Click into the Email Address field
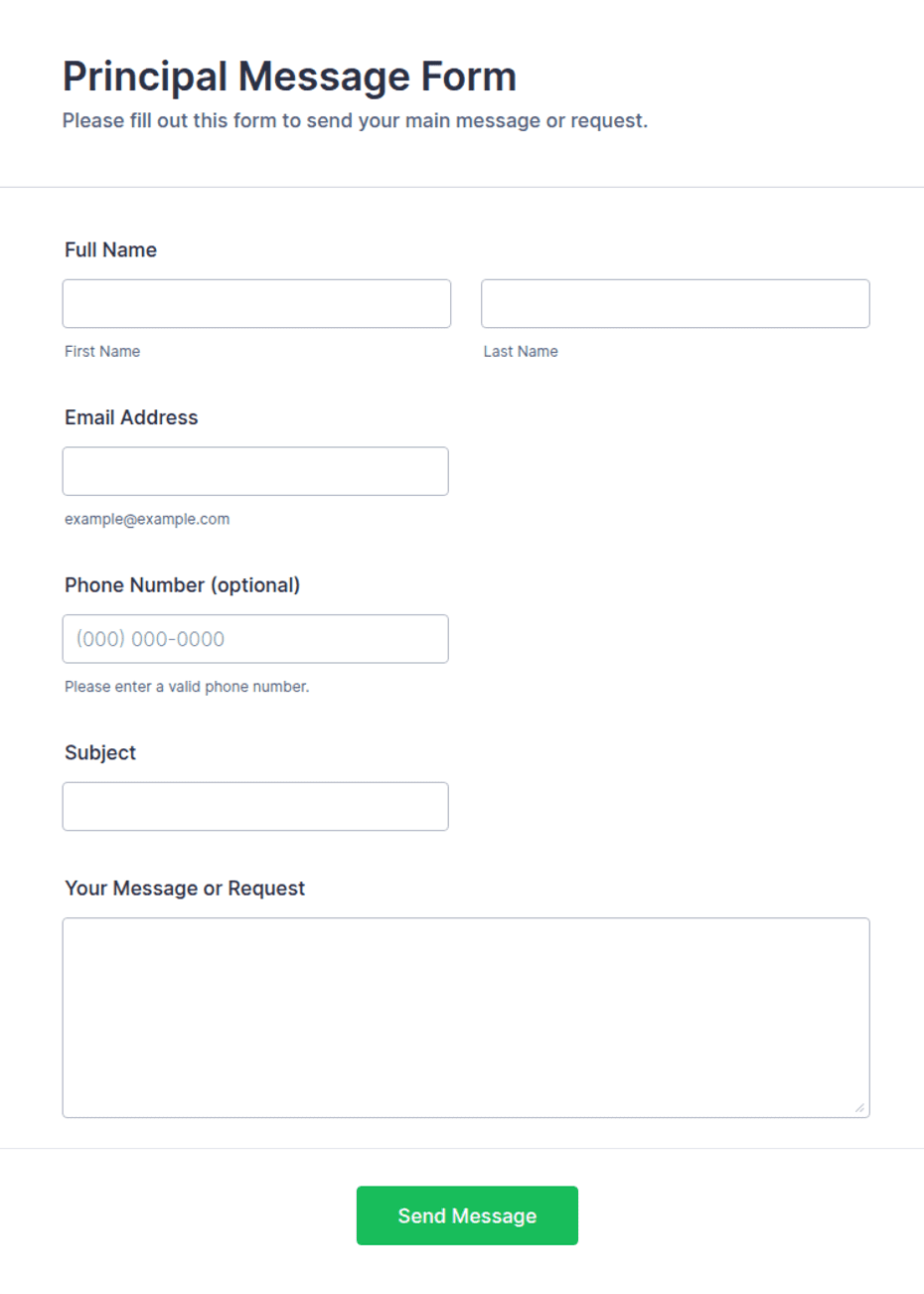The height and width of the screenshot is (1294, 924). click(255, 471)
